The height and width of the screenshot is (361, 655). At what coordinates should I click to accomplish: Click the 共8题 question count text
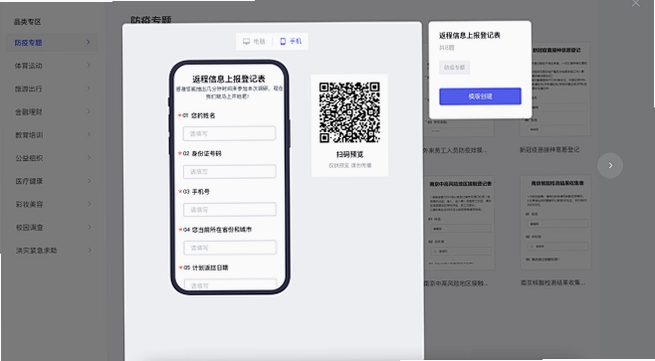click(447, 48)
